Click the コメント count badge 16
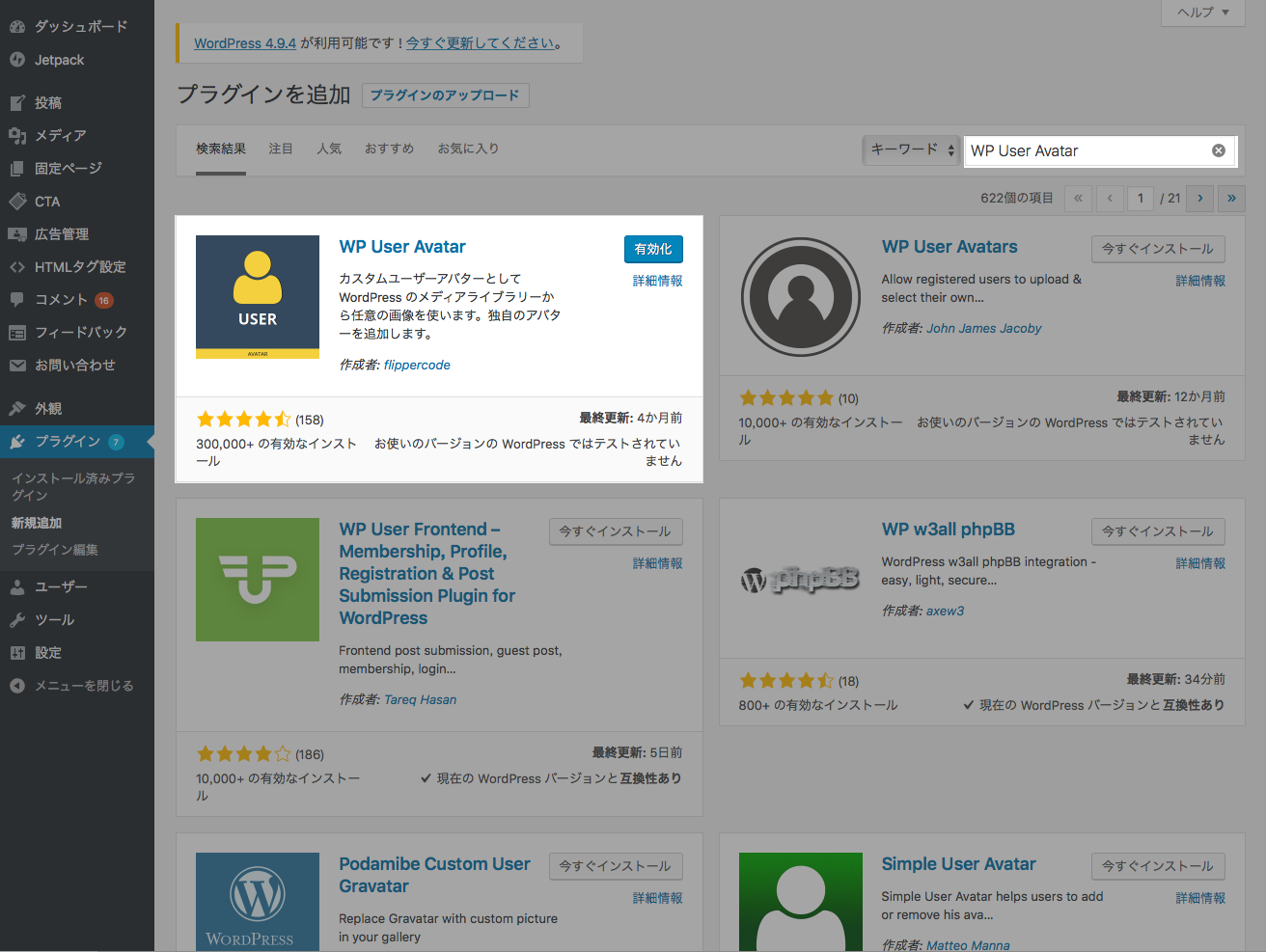The image size is (1266, 952). (104, 300)
